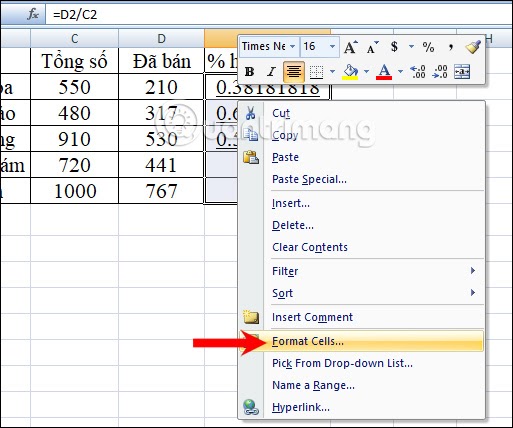Toggle center alignment in mini toolbar
Screen dimensions: 513x428
(x=294, y=72)
